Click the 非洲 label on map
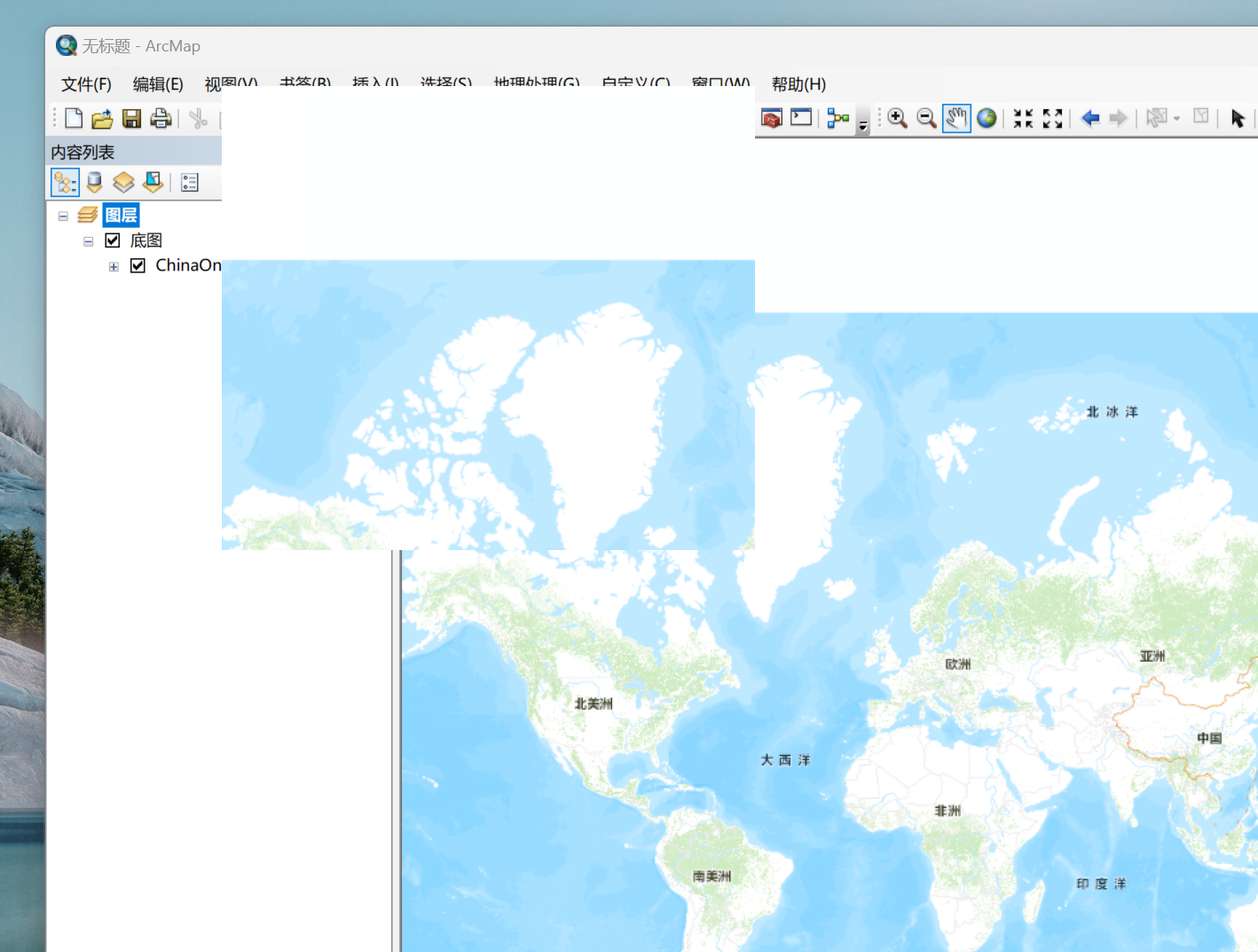Viewport: 1258px width, 952px height. 947,811
